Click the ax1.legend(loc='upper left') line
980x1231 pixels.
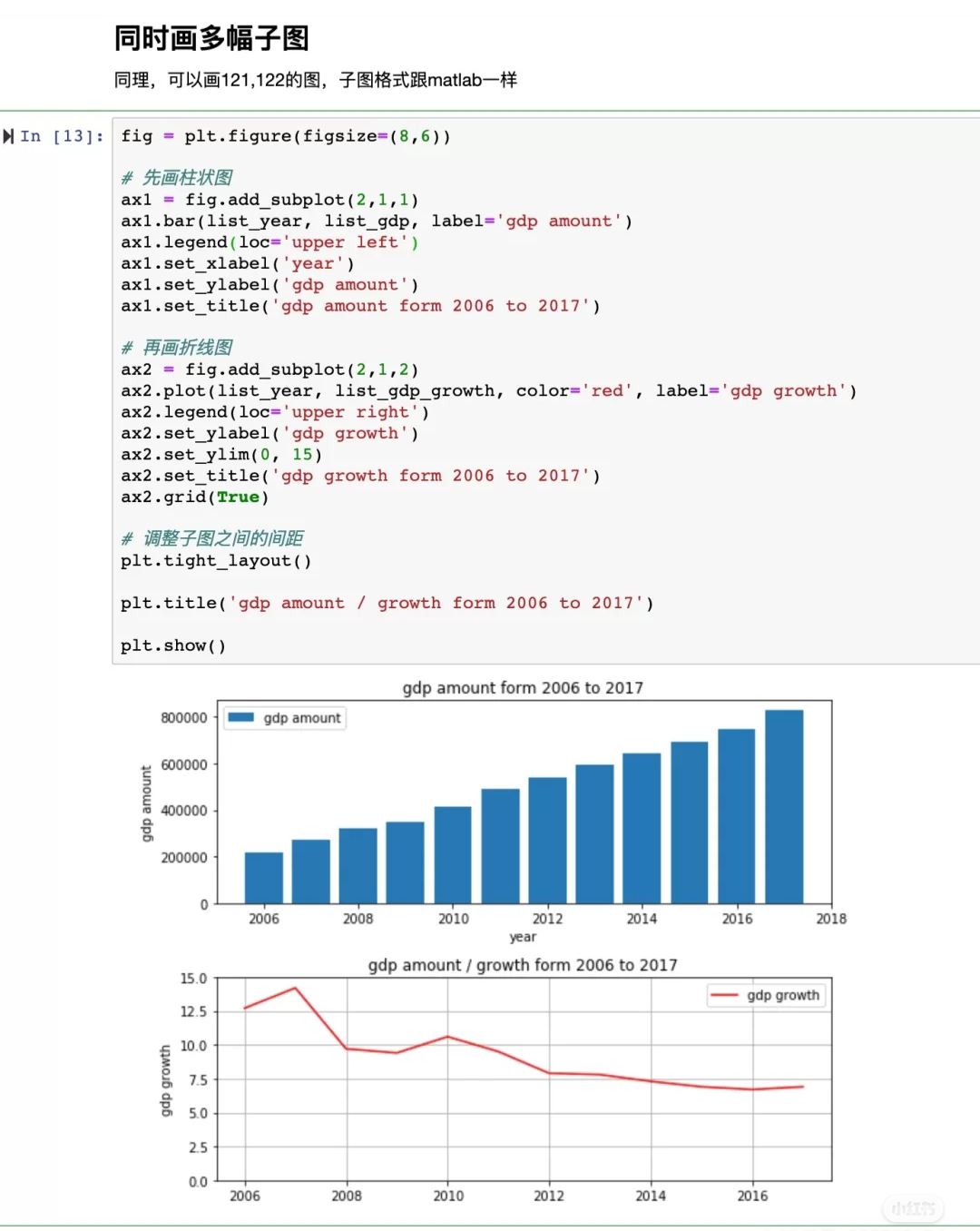pyautogui.click(x=269, y=242)
